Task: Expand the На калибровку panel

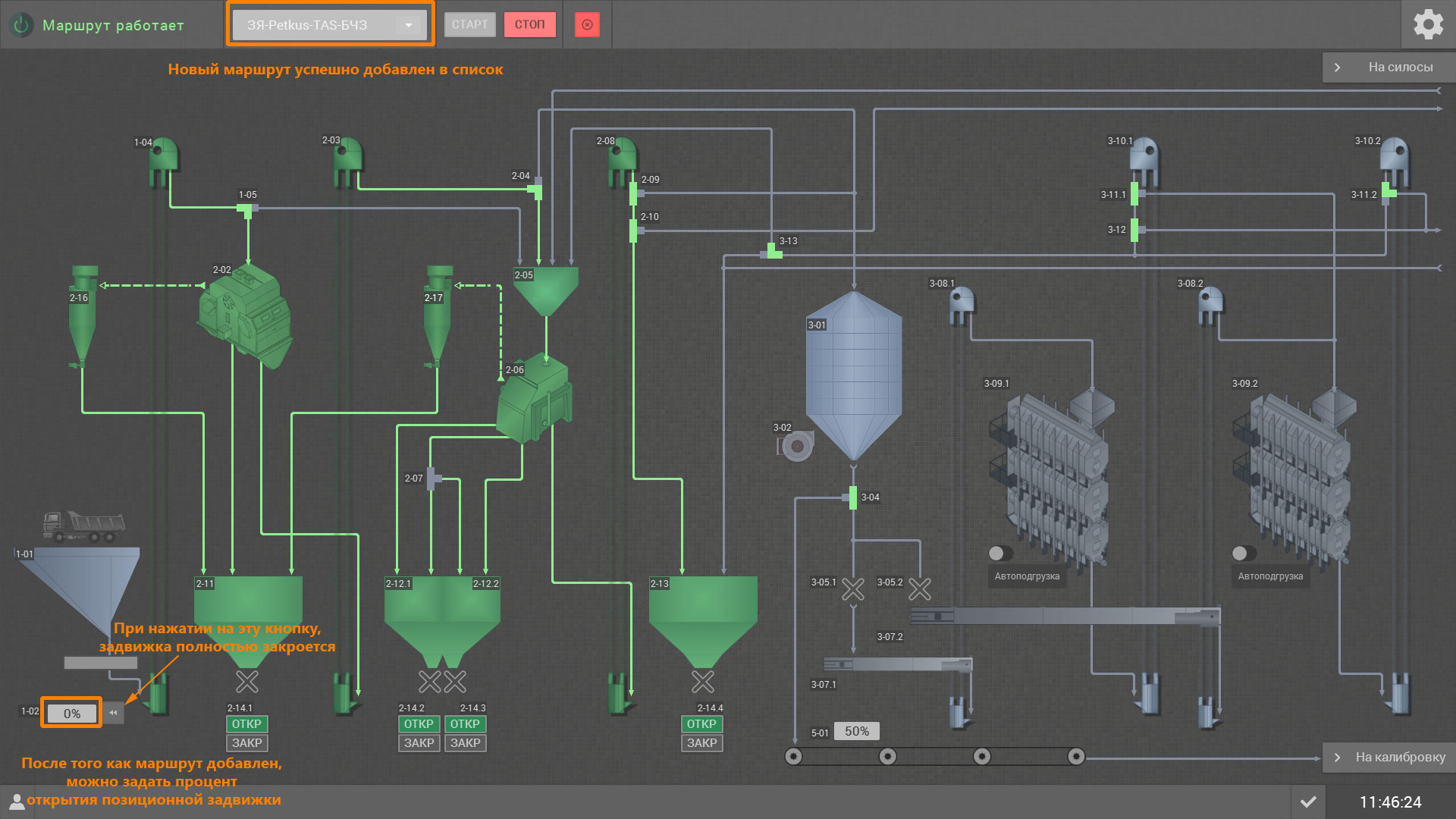Action: (1389, 757)
